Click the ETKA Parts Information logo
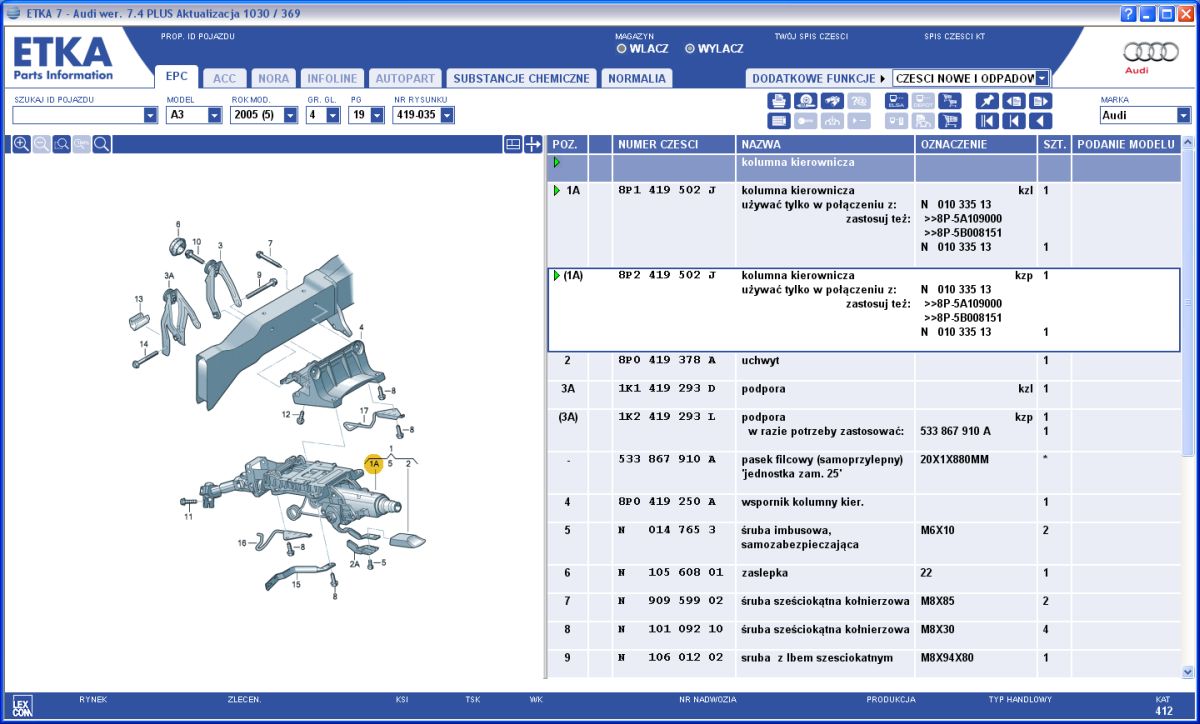1200x724 pixels. coord(63,58)
